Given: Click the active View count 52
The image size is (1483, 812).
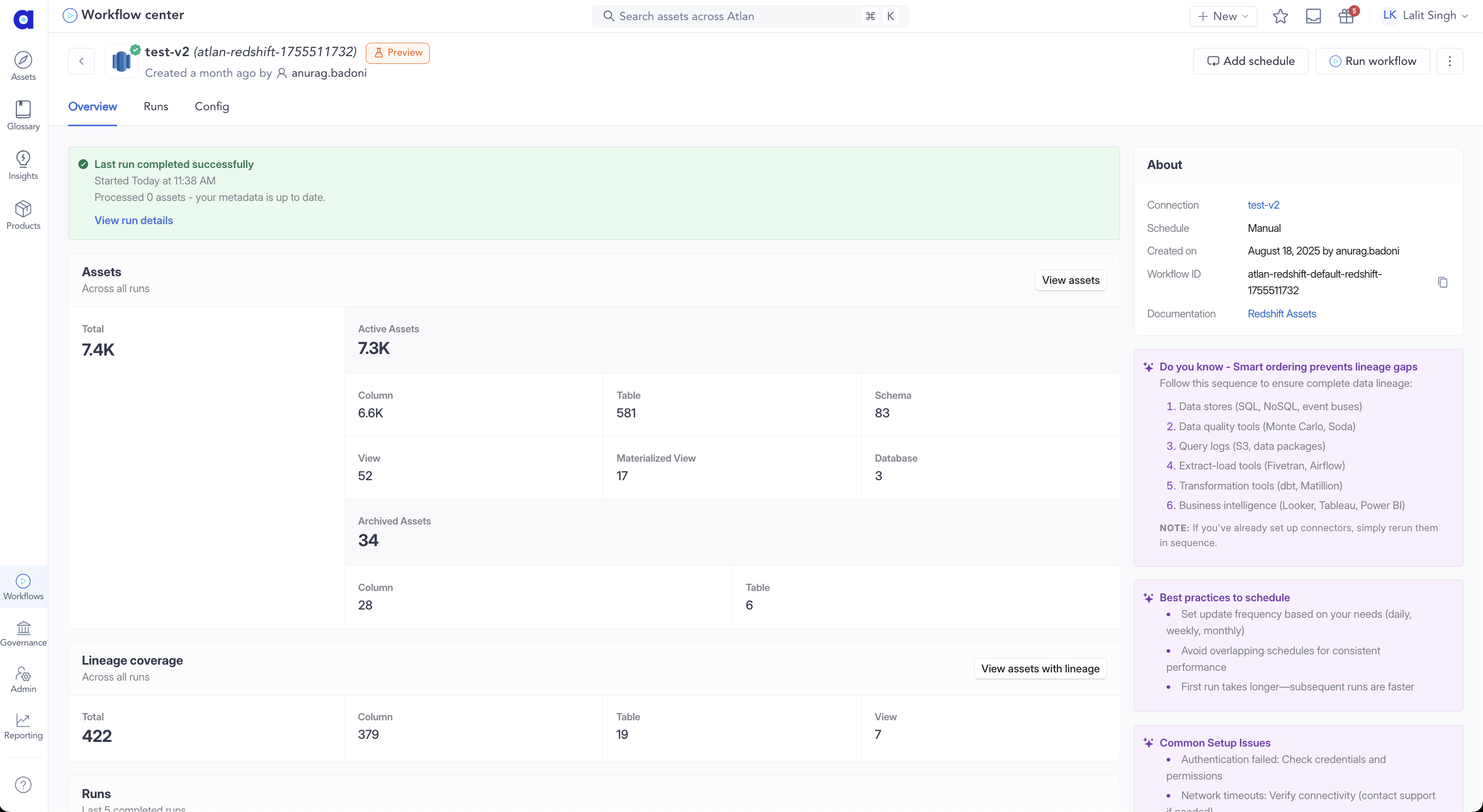Looking at the screenshot, I should click(x=365, y=476).
